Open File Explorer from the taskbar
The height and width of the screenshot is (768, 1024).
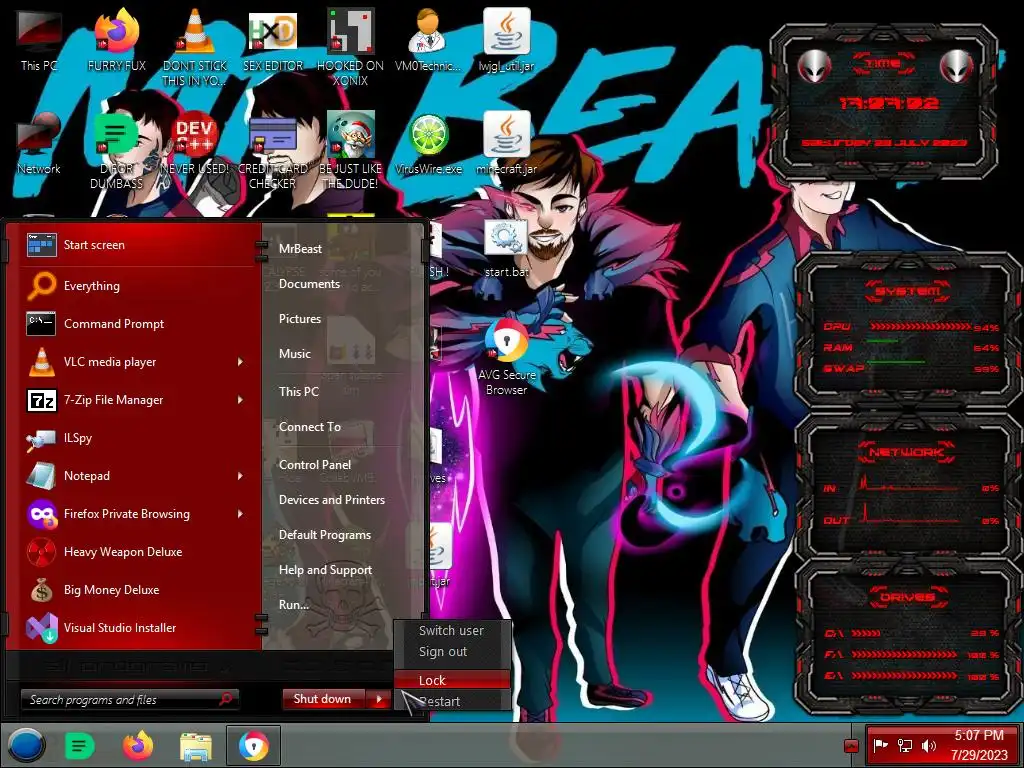tap(196, 746)
